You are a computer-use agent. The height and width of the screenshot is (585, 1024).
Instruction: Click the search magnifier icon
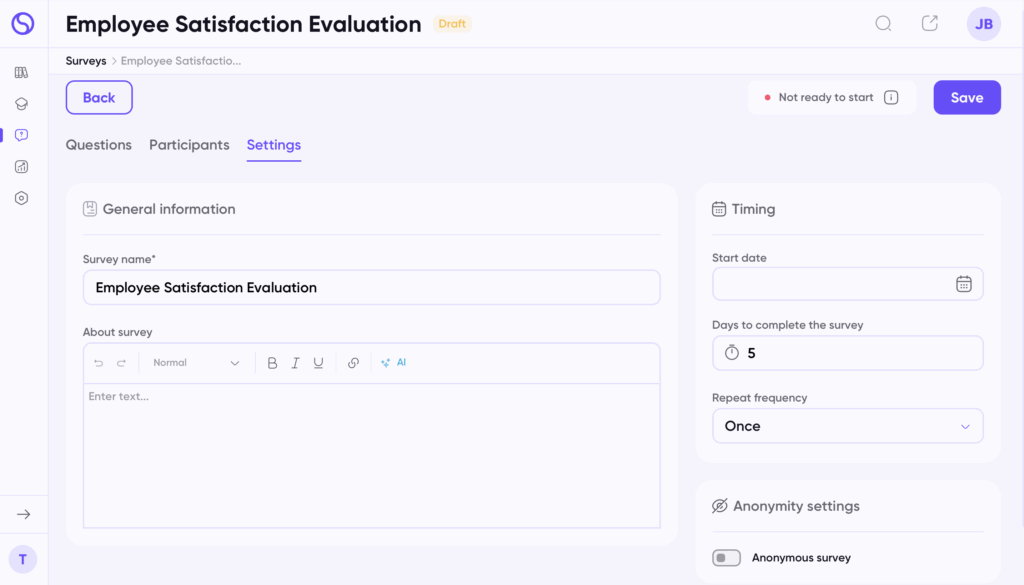pyautogui.click(x=883, y=24)
